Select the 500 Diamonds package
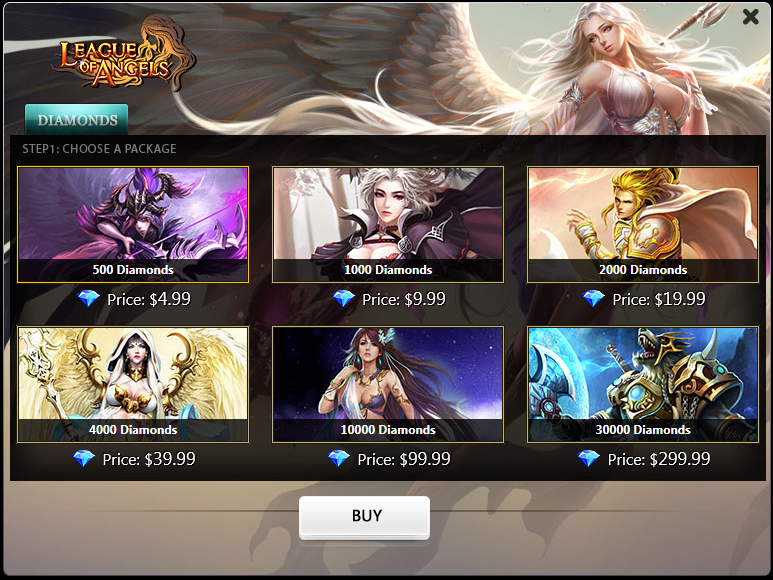Image resolution: width=773 pixels, height=580 pixels. pos(133,225)
